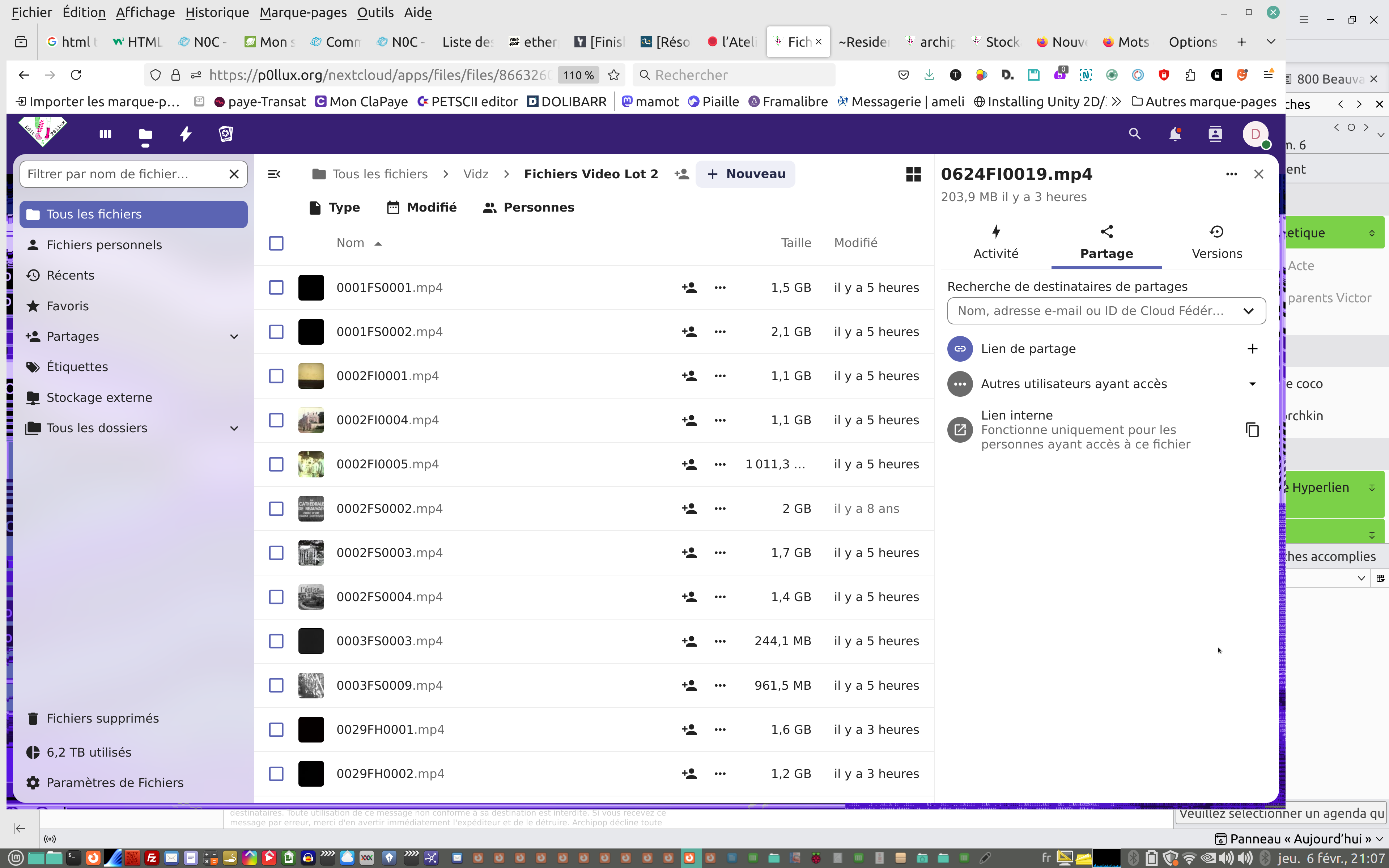The height and width of the screenshot is (868, 1389).
Task: Open actions menu for 0002FS0003.mp4
Action: coord(720,553)
